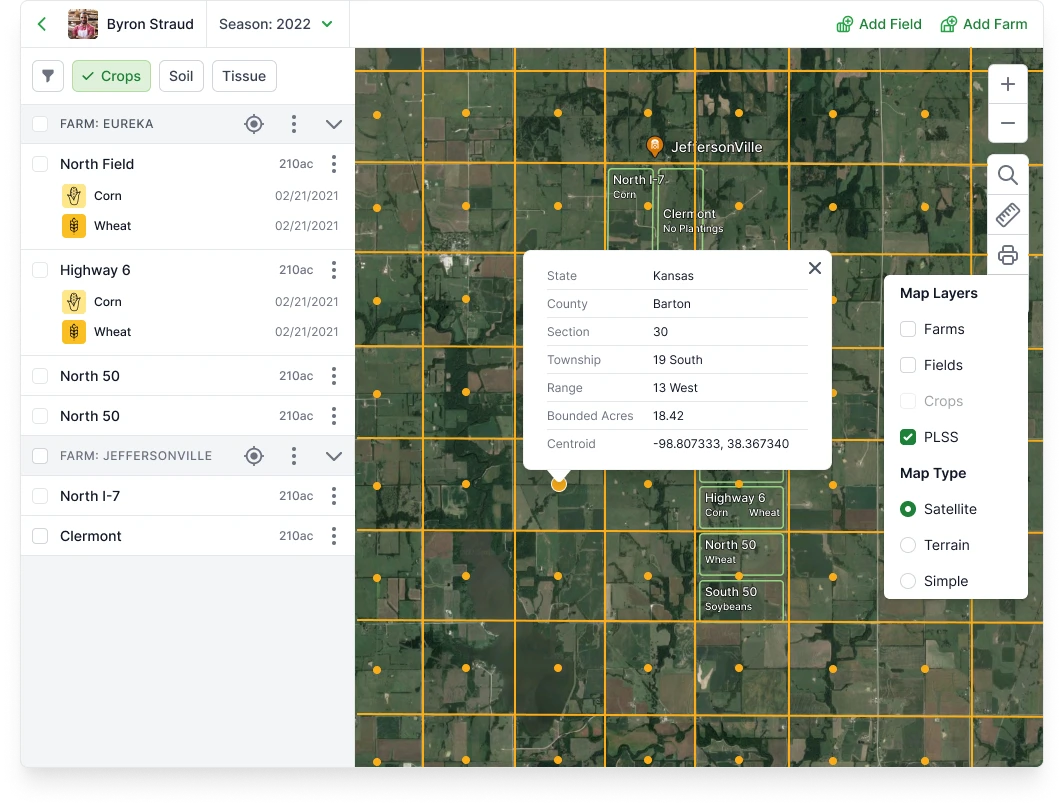Click the back arrow beside Byron Straud

tap(42, 24)
